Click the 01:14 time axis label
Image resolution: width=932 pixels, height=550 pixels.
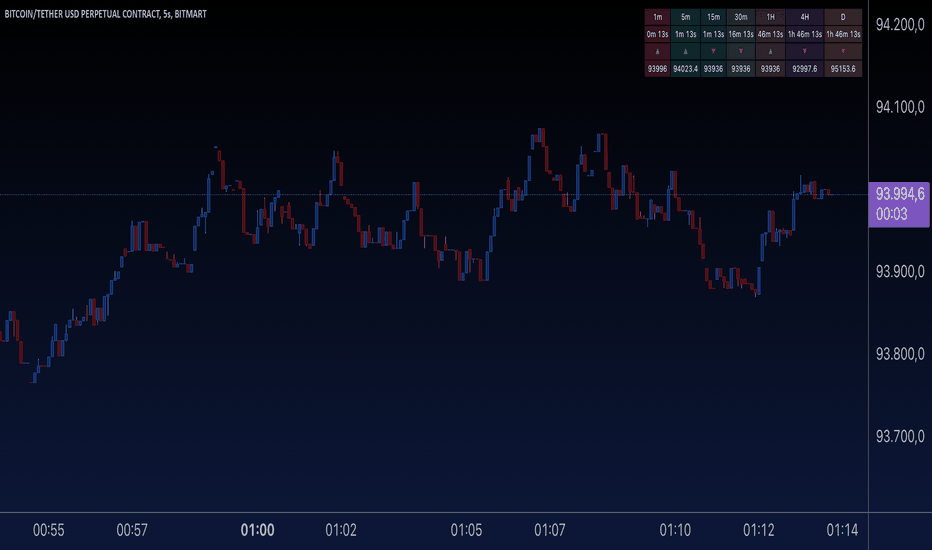point(842,530)
